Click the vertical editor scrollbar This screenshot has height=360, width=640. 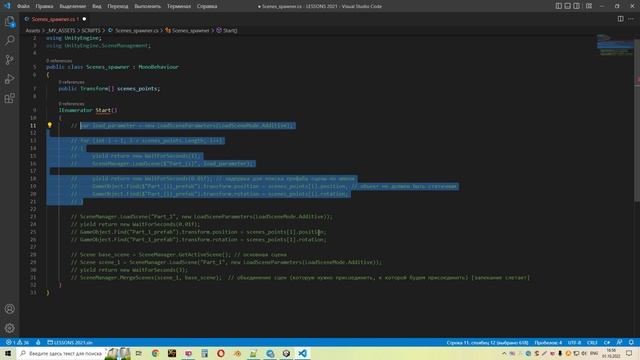pos(637,120)
